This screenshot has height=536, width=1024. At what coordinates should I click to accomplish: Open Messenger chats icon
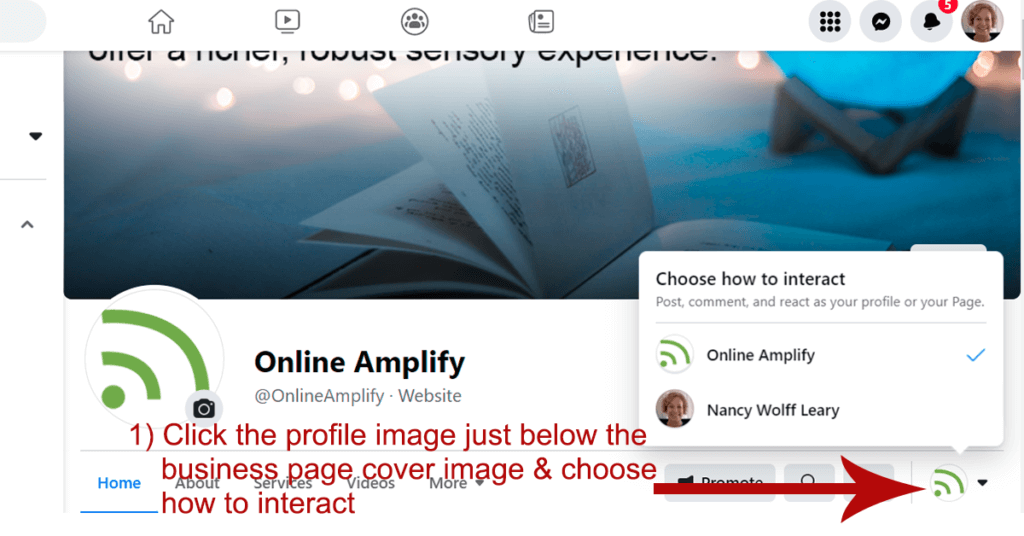[x=880, y=22]
